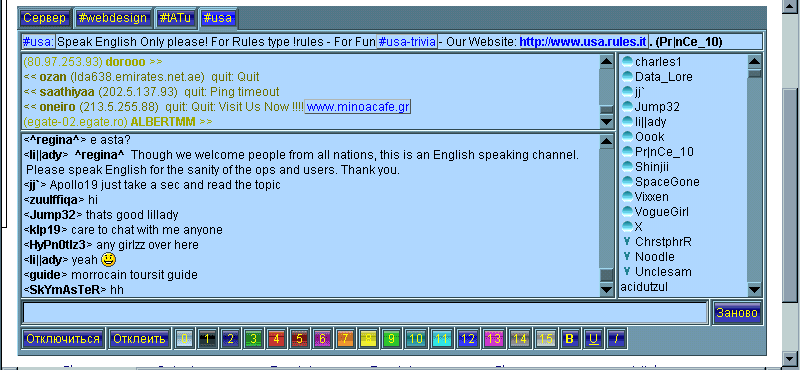Viewport: 800px width, 370px height.
Task: Toggle italic text with / button
Action: pos(616,339)
